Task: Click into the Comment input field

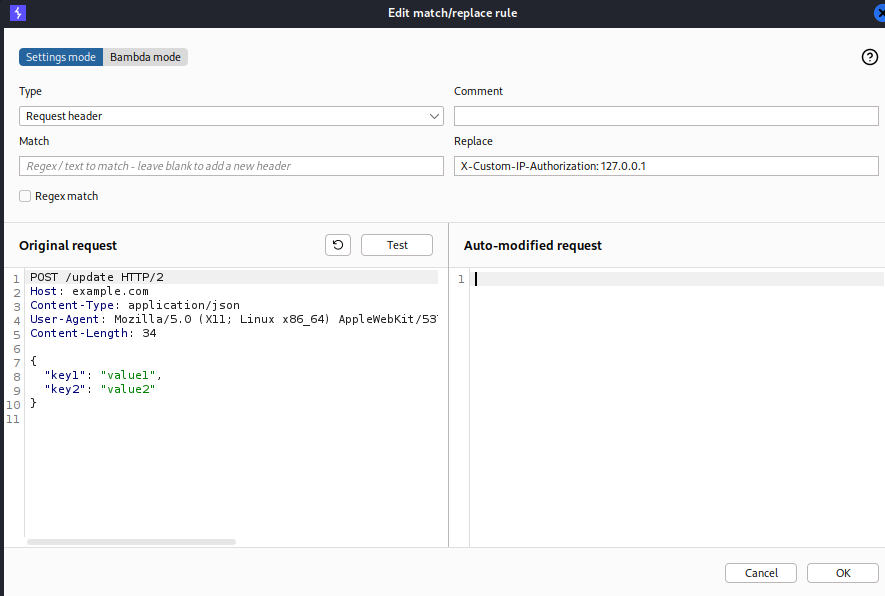Action: pos(666,116)
